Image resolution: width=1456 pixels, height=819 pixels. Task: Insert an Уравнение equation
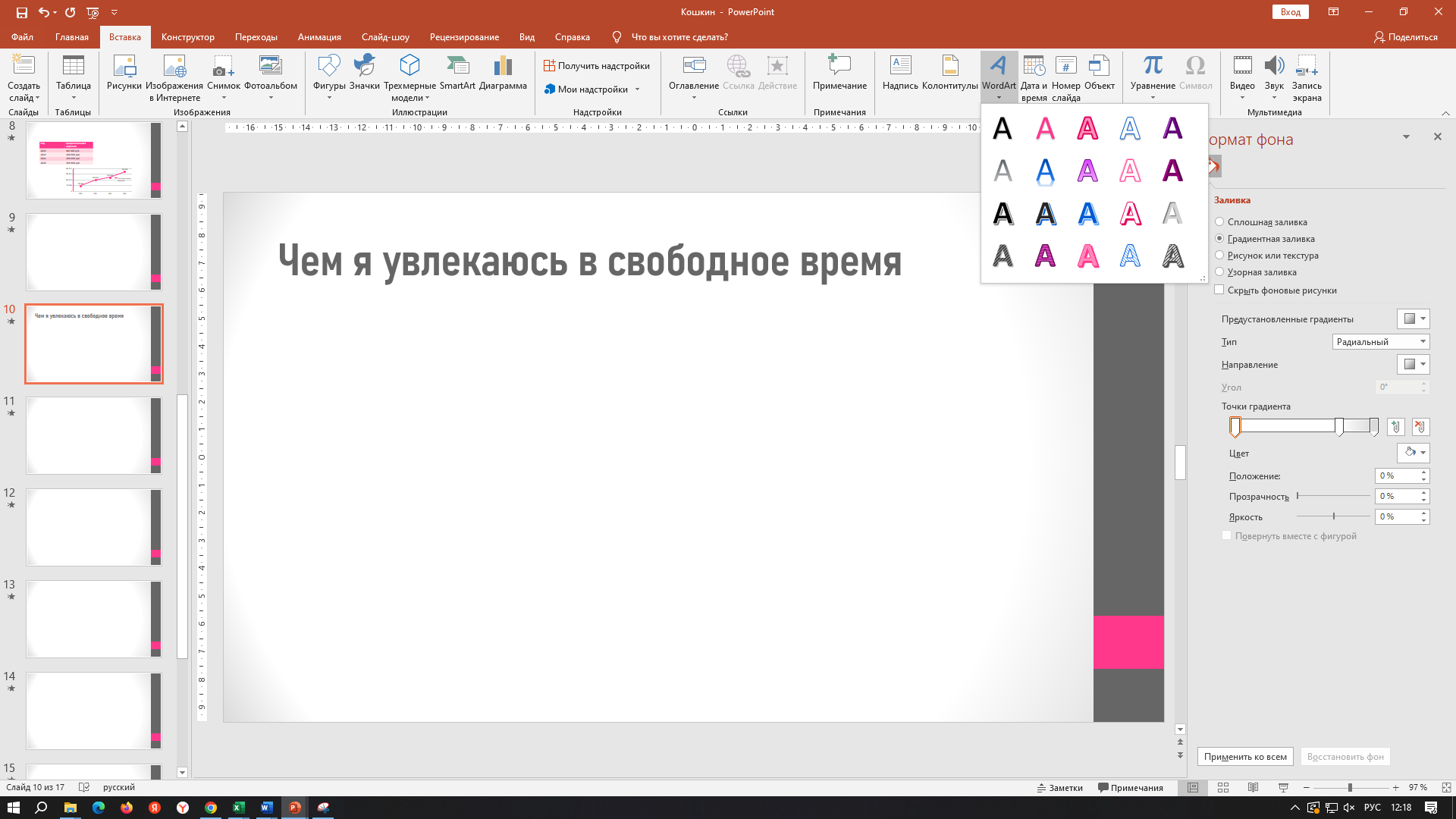[x=1153, y=76]
